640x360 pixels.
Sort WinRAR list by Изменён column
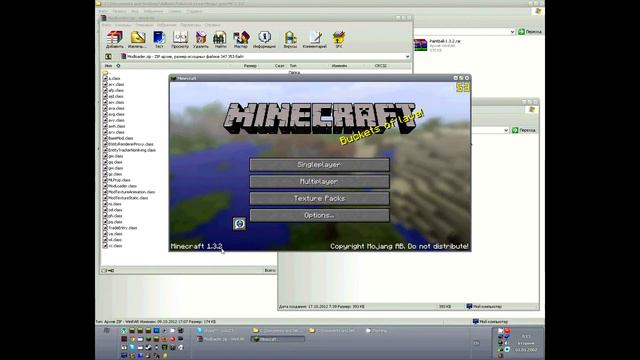coord(339,66)
